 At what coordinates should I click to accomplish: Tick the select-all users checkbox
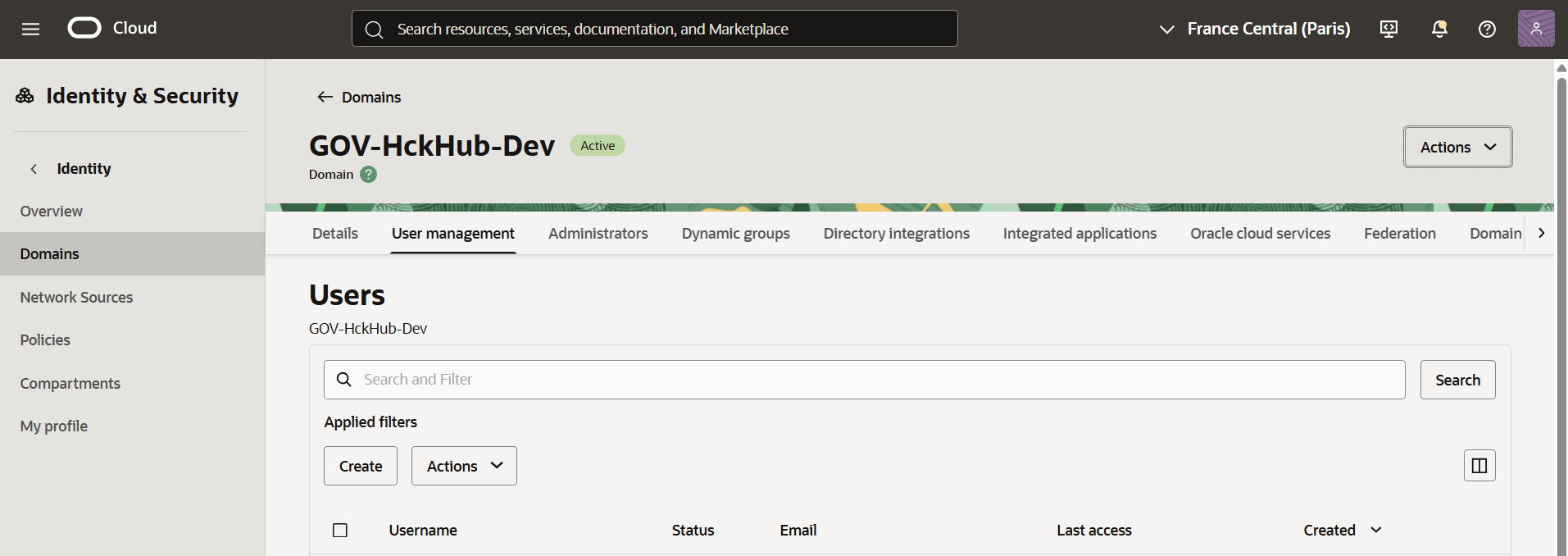click(340, 531)
